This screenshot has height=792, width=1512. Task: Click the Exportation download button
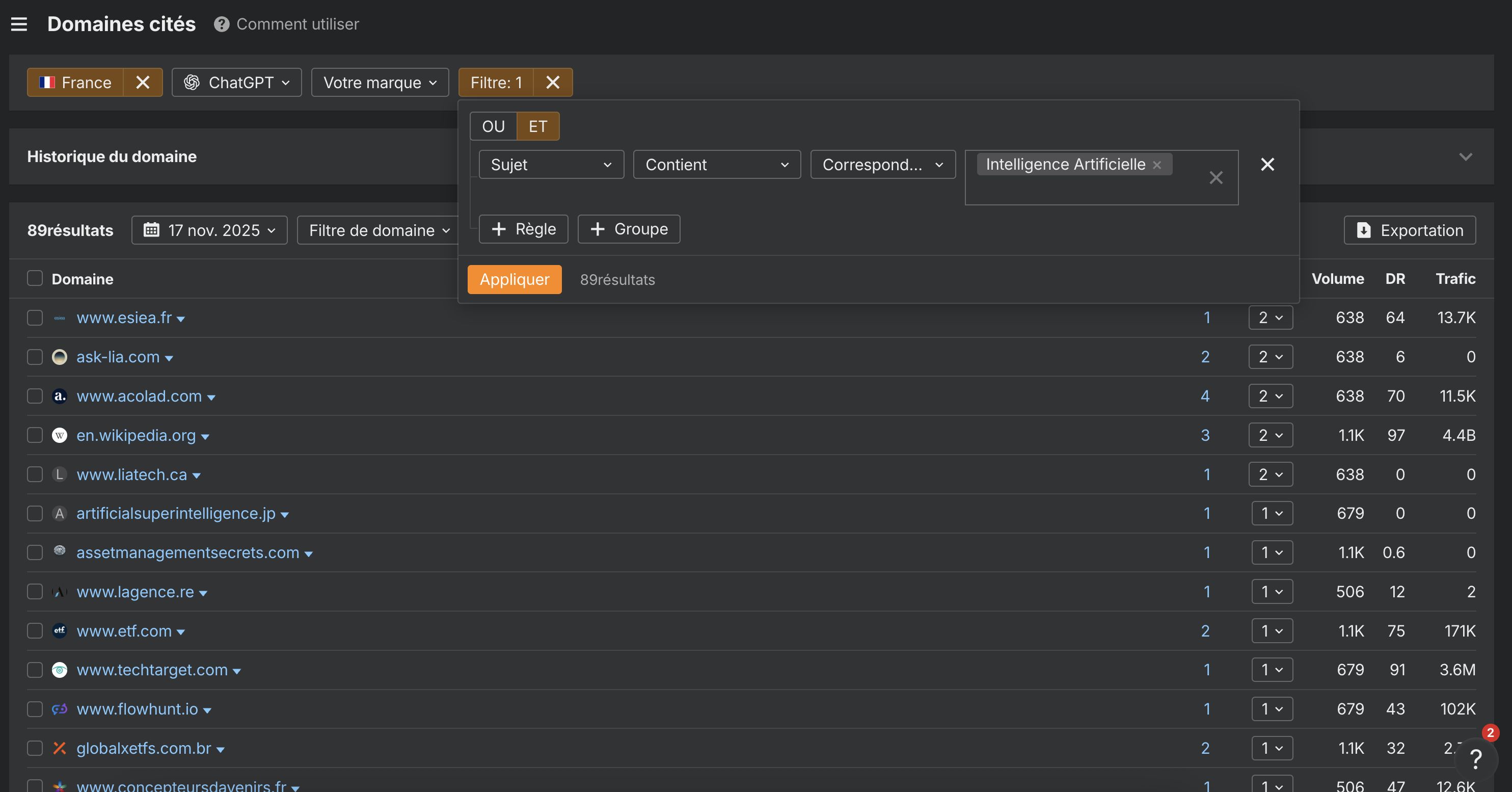(x=1410, y=230)
